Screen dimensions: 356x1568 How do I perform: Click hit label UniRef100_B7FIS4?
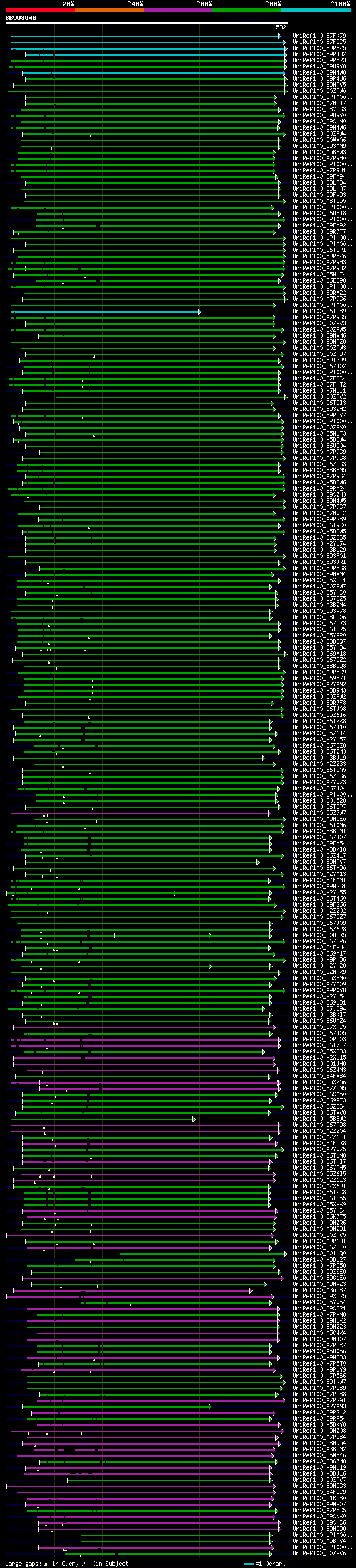pyautogui.click(x=319, y=379)
